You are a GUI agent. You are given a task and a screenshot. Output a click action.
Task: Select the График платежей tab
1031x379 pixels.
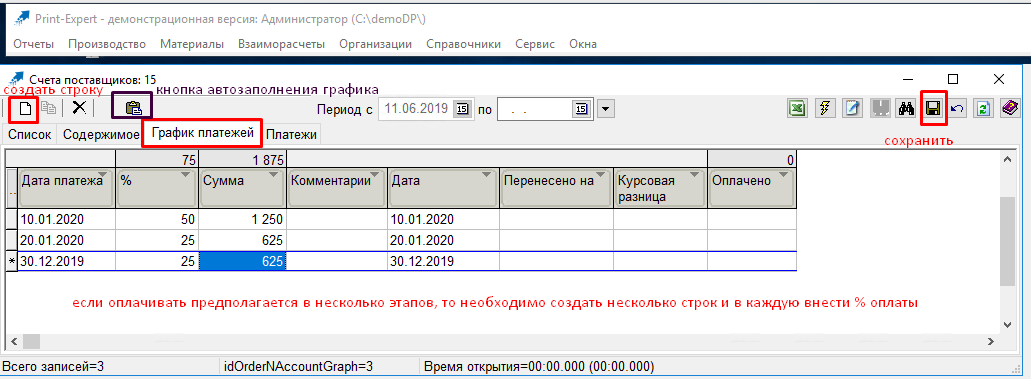click(x=203, y=133)
